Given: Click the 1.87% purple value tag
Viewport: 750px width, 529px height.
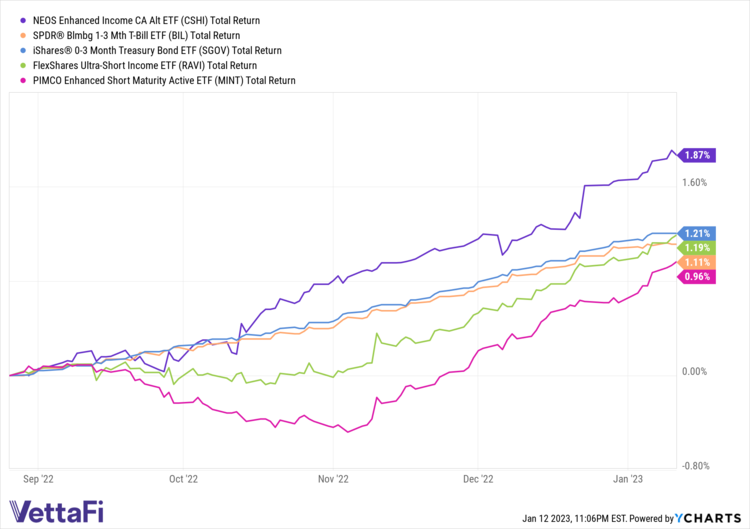Looking at the screenshot, I should tap(695, 155).
